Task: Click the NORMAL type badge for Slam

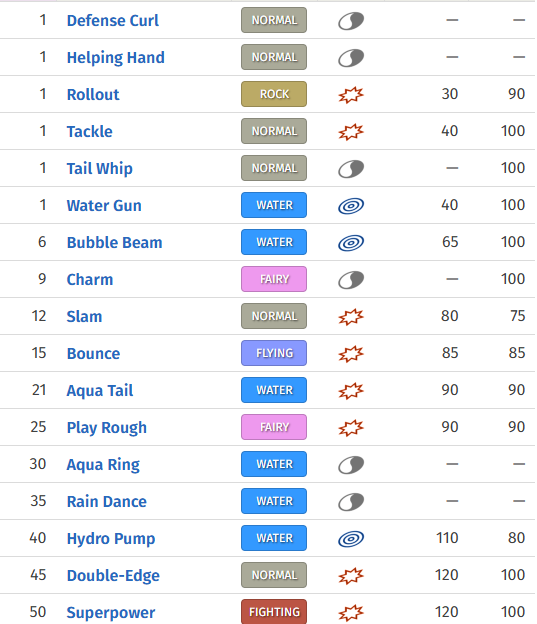Action: point(274,316)
